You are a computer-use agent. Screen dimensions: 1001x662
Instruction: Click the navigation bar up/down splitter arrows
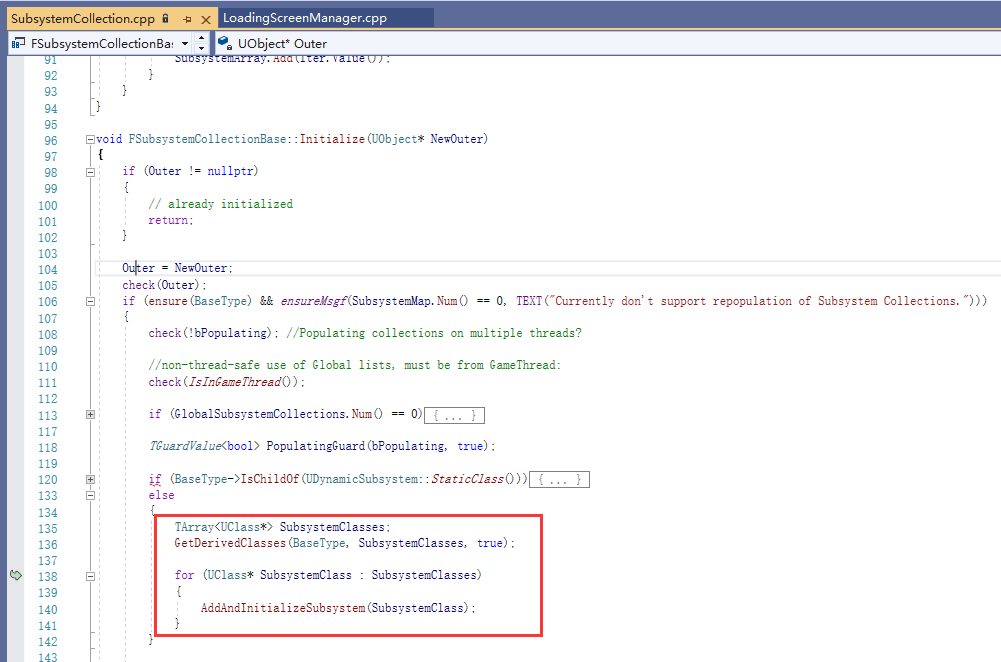click(x=202, y=43)
